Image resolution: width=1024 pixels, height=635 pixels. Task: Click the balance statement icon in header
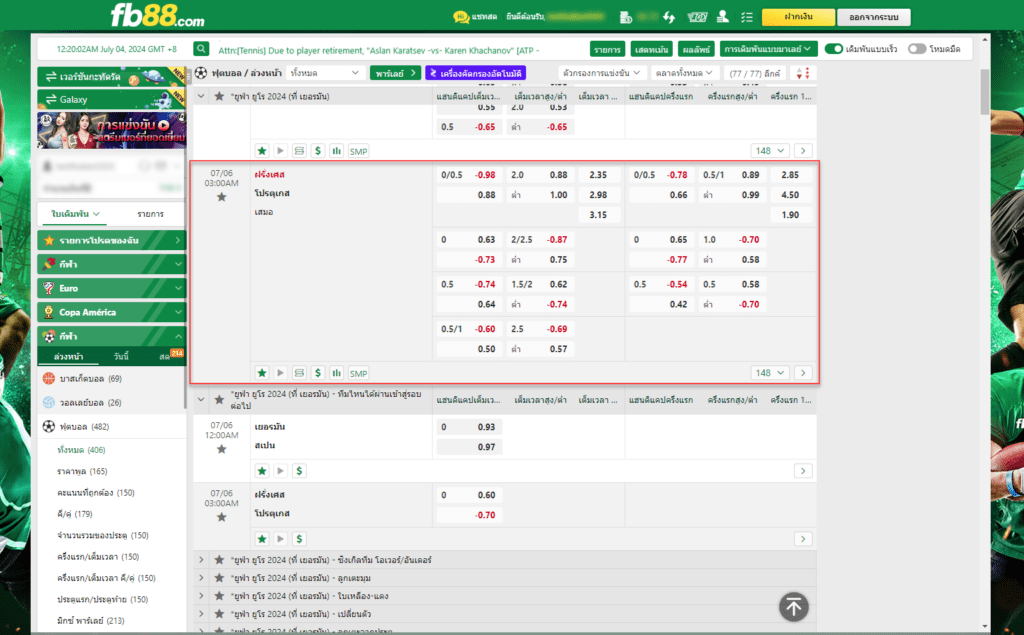tap(625, 17)
